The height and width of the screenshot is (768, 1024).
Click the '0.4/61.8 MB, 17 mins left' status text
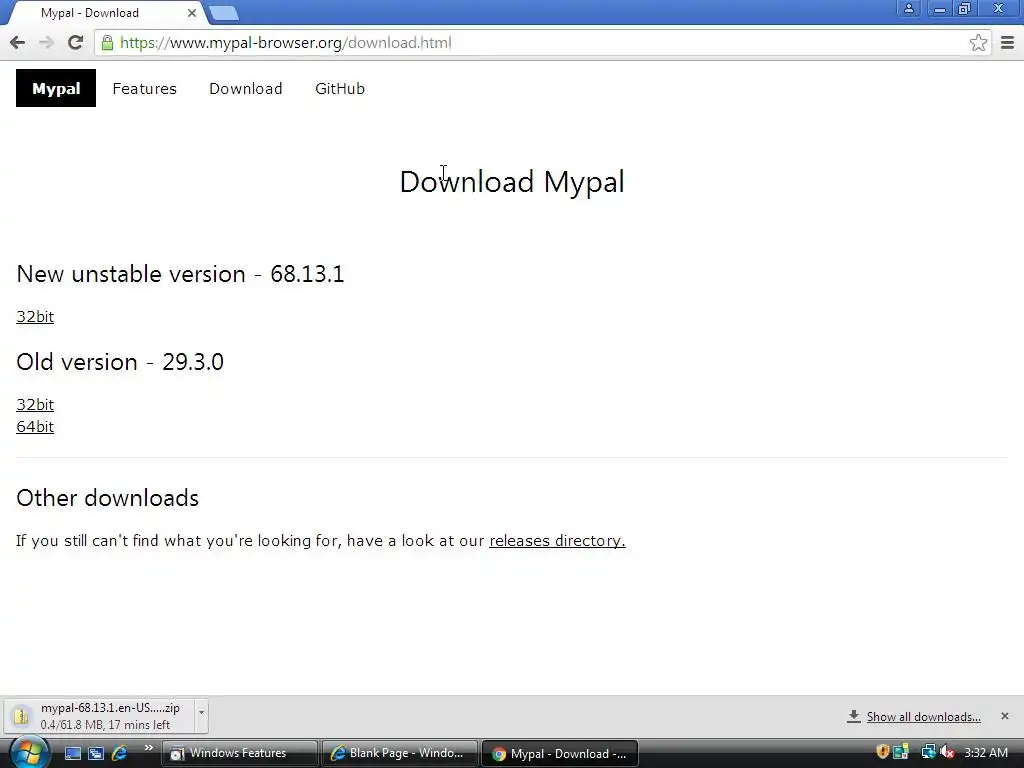(x=105, y=725)
